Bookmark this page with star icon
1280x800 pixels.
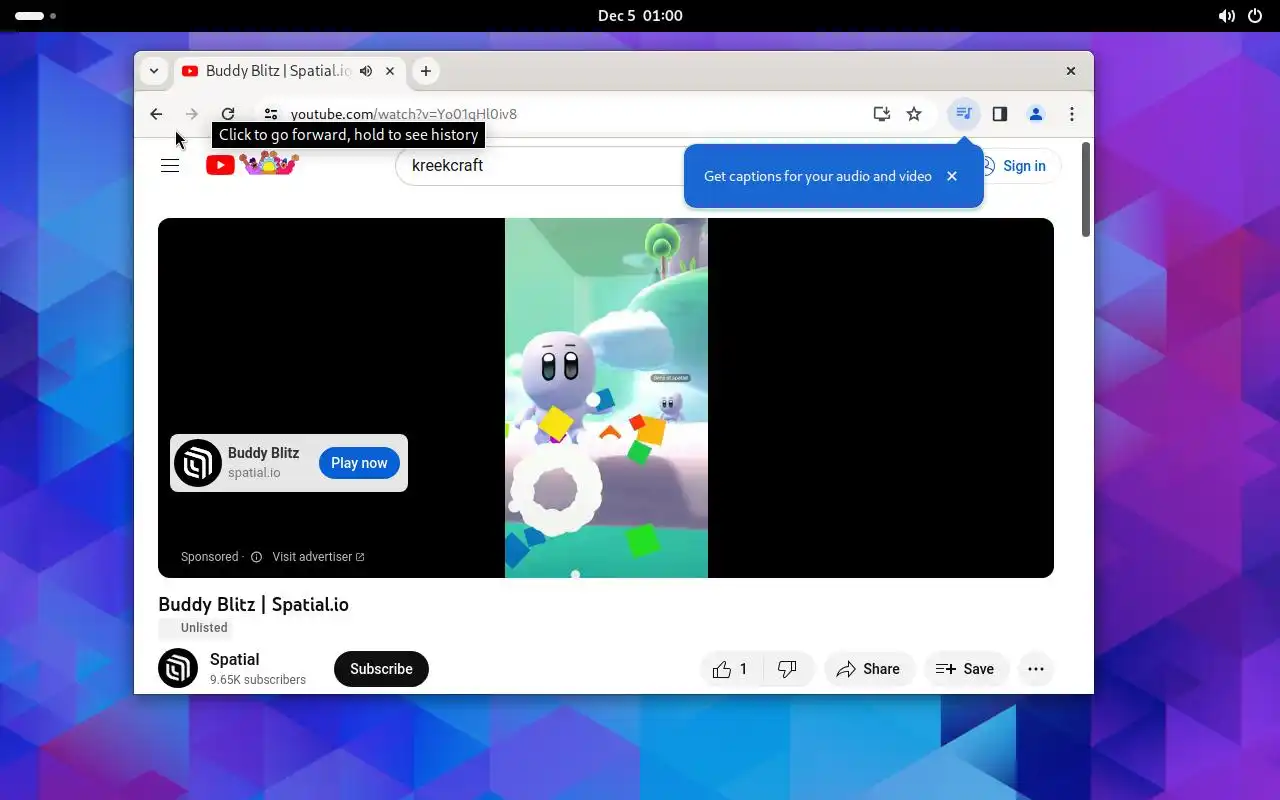[x=914, y=114]
